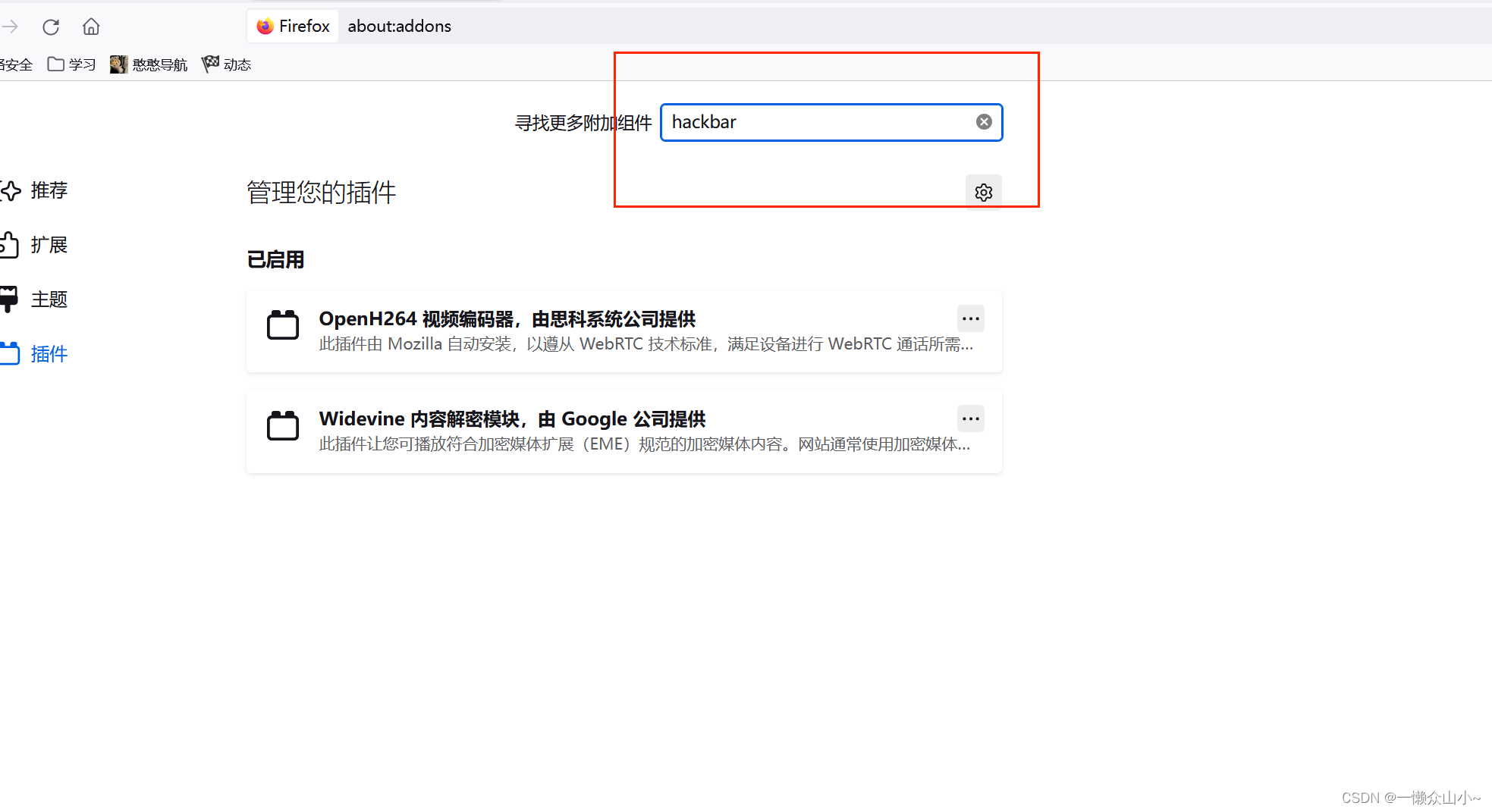Clear the hackbar search text

click(x=983, y=121)
